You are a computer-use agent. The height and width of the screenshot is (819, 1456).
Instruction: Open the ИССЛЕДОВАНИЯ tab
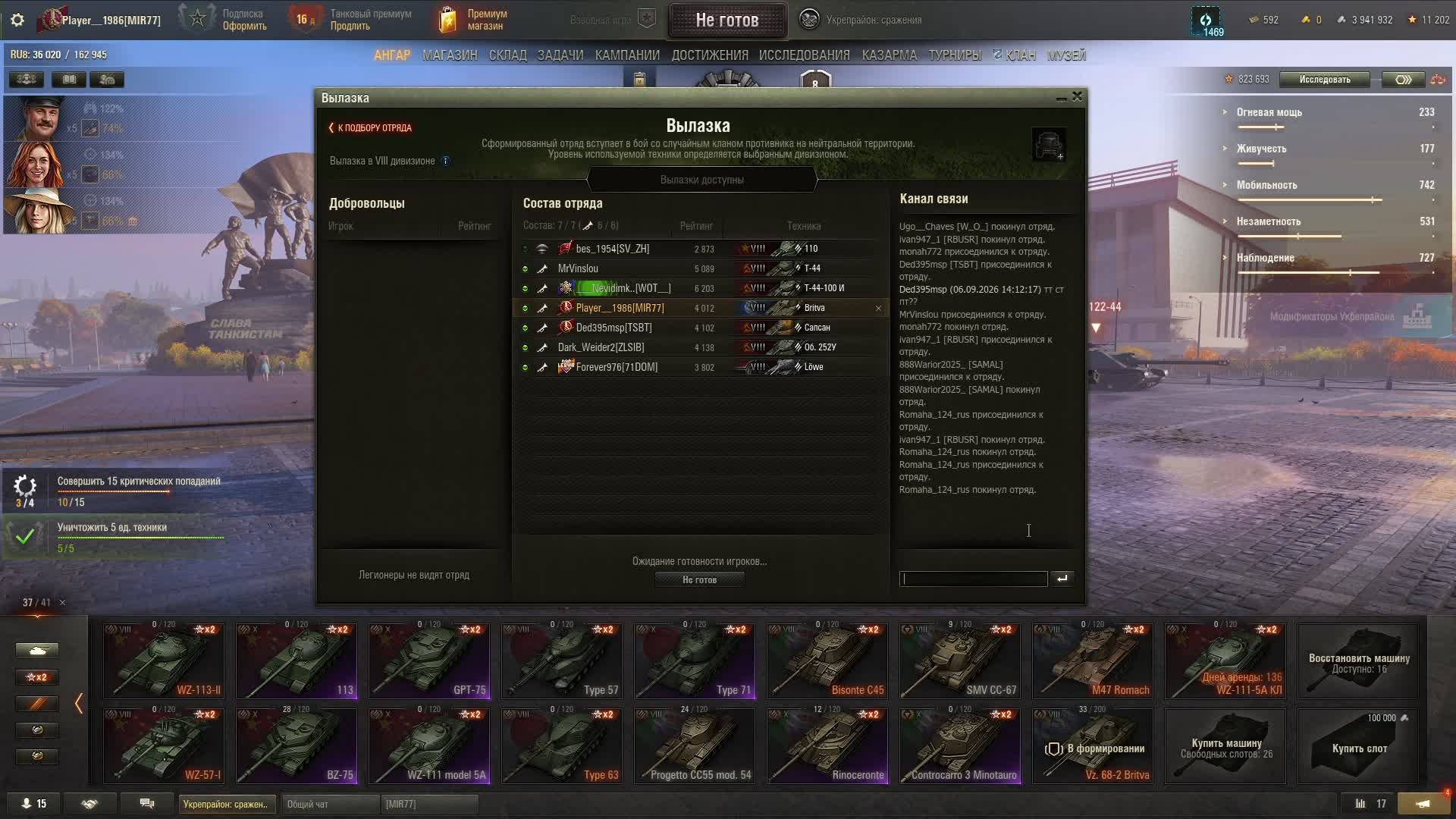[804, 55]
